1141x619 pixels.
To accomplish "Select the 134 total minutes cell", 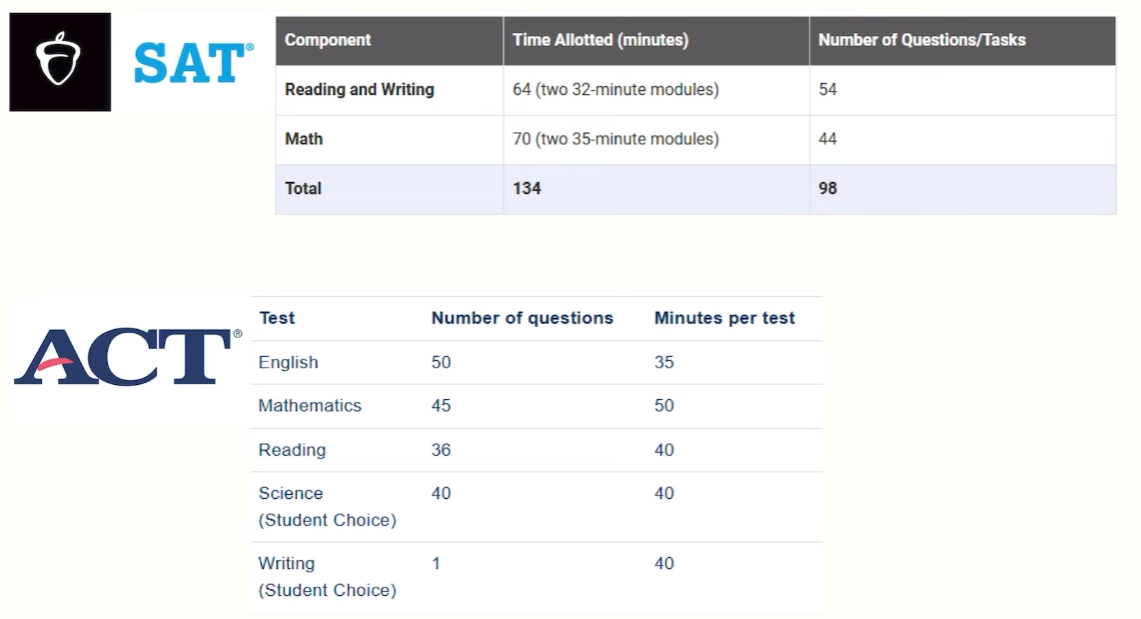I will [x=527, y=188].
